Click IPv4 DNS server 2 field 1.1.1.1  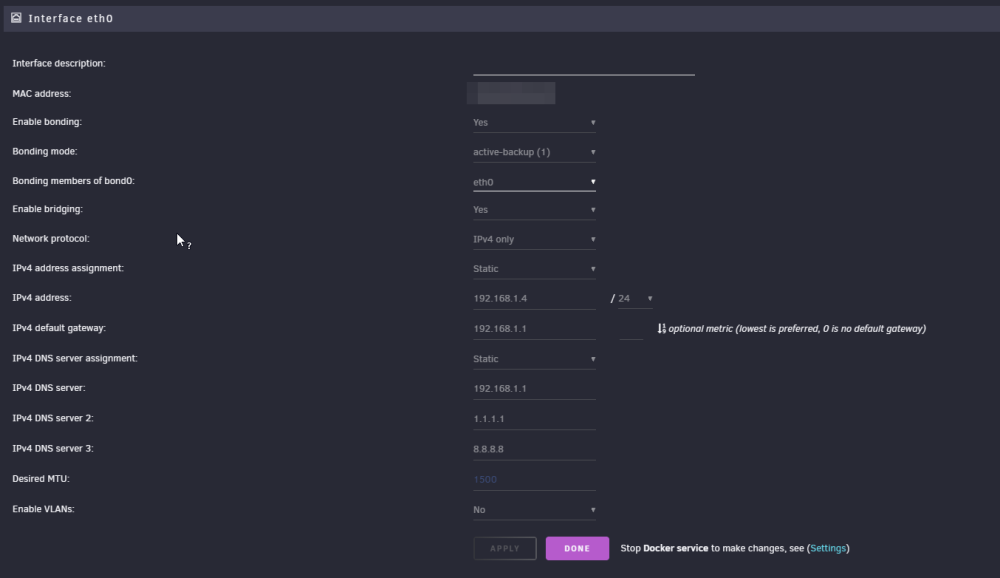534,419
